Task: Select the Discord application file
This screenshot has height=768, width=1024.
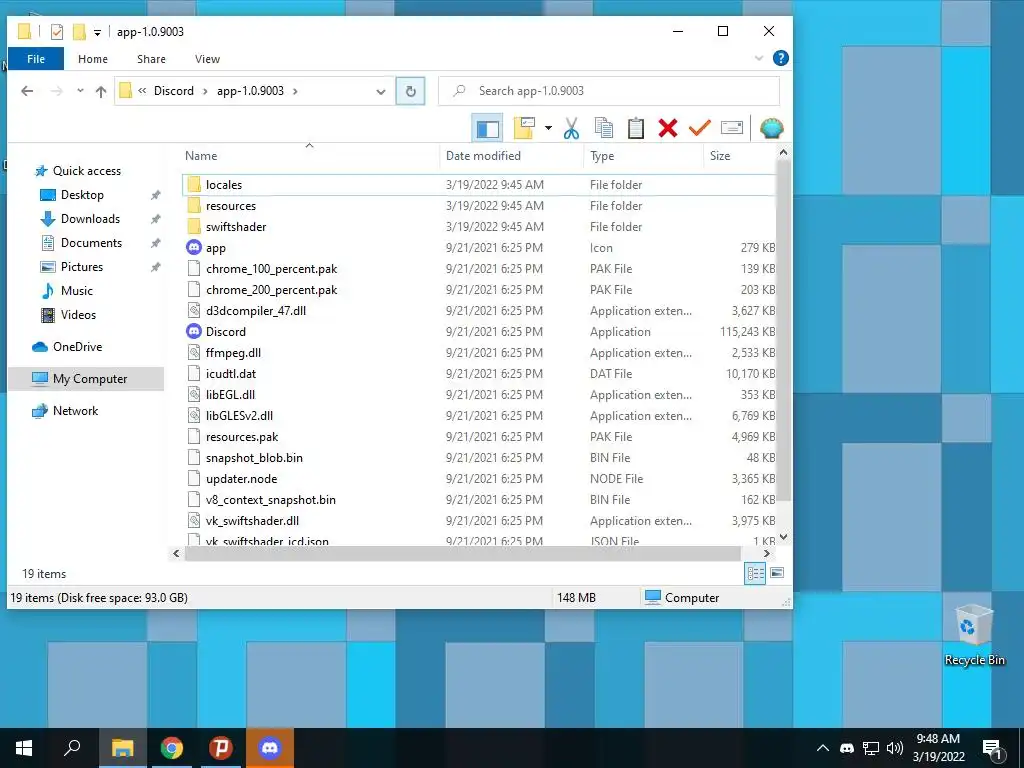Action: (479, 332)
